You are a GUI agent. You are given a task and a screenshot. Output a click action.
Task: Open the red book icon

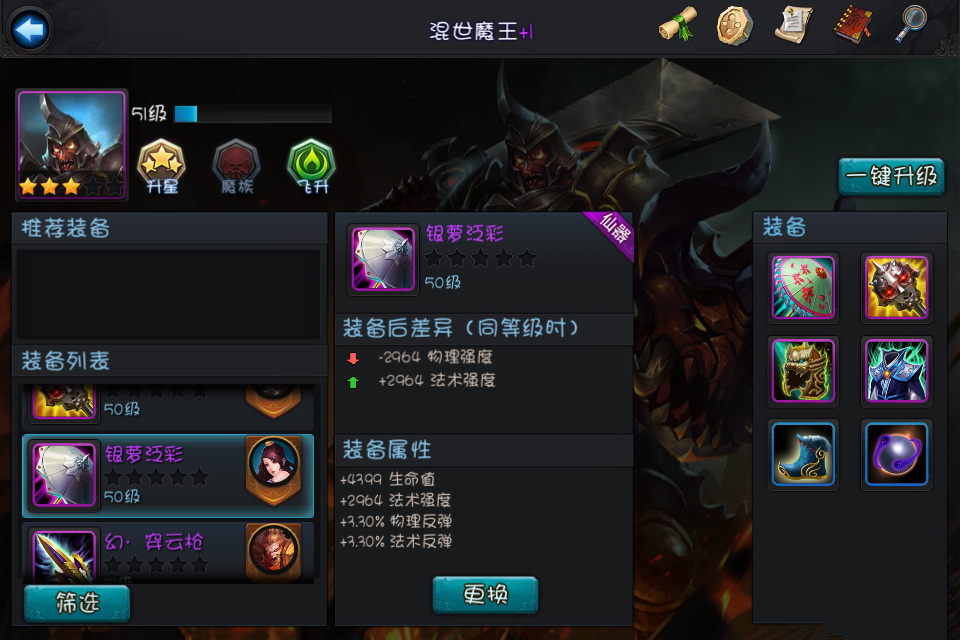tap(852, 25)
